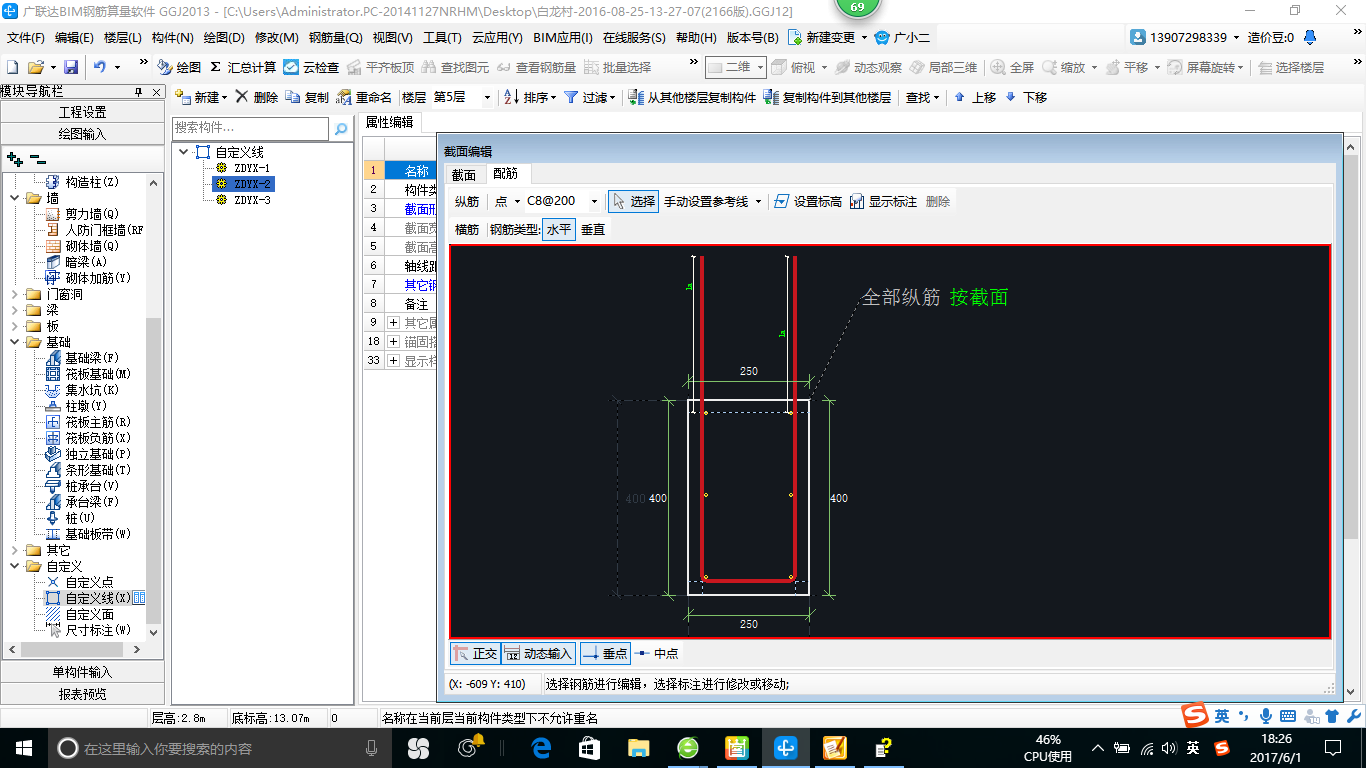Toggle 水平 horizontal rebar type
Screen dimensions: 1366x768
[559, 229]
